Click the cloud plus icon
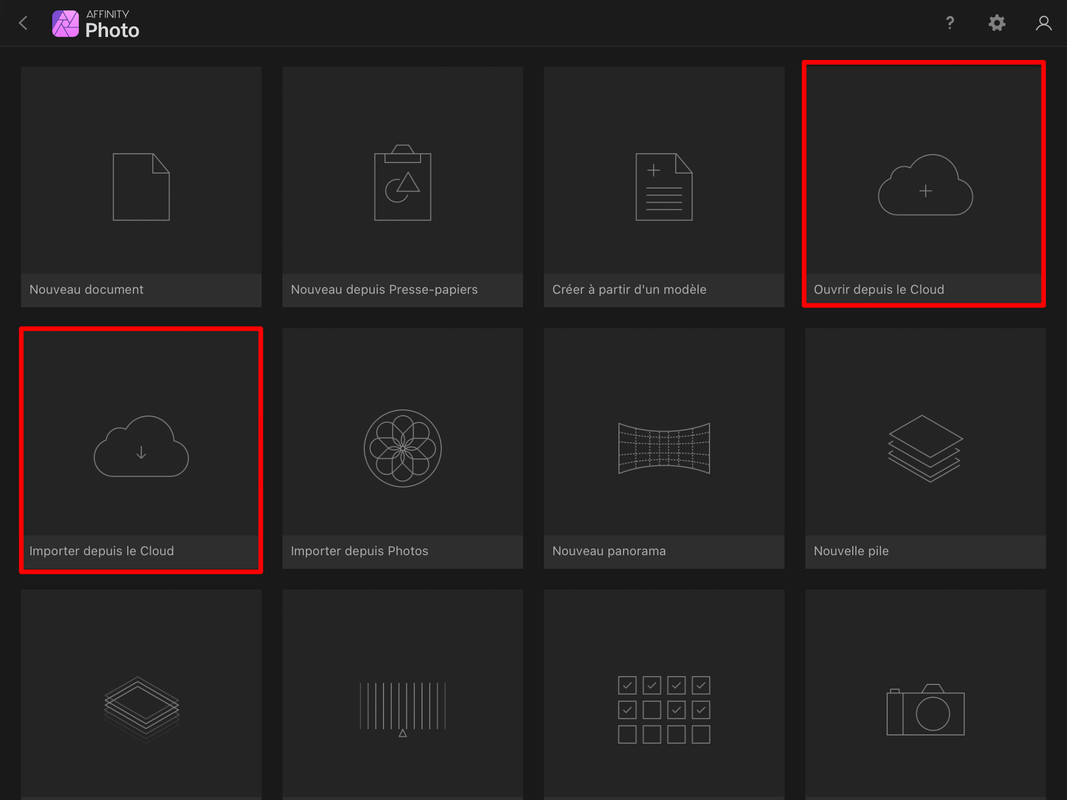Image resolution: width=1067 pixels, height=800 pixels. pyautogui.click(x=925, y=185)
